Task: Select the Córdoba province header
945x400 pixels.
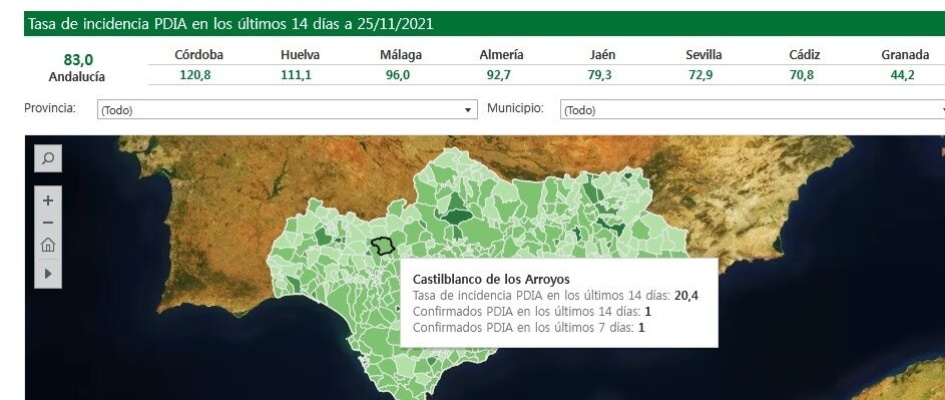Action: tap(198, 56)
